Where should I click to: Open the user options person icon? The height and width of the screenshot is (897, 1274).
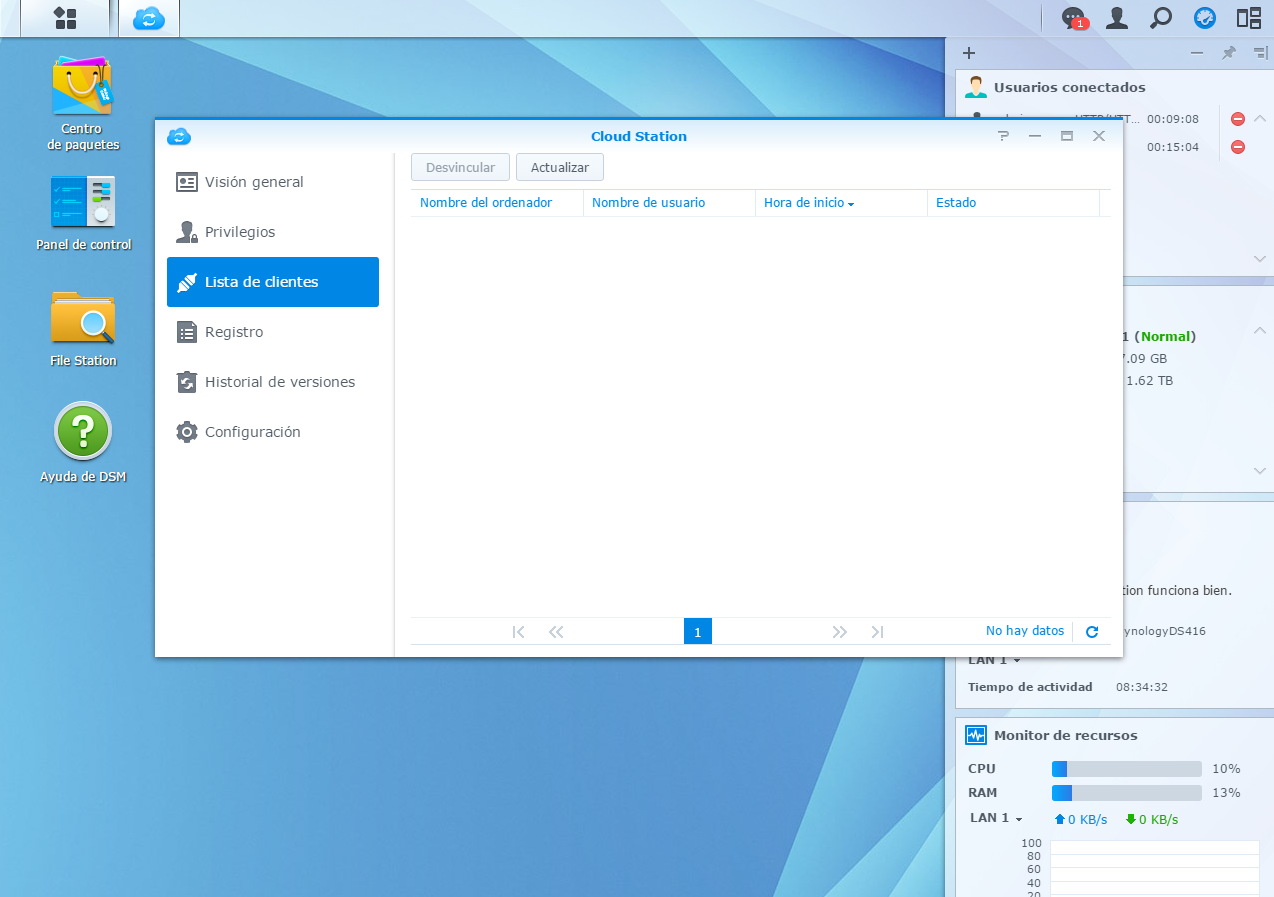pos(1117,18)
